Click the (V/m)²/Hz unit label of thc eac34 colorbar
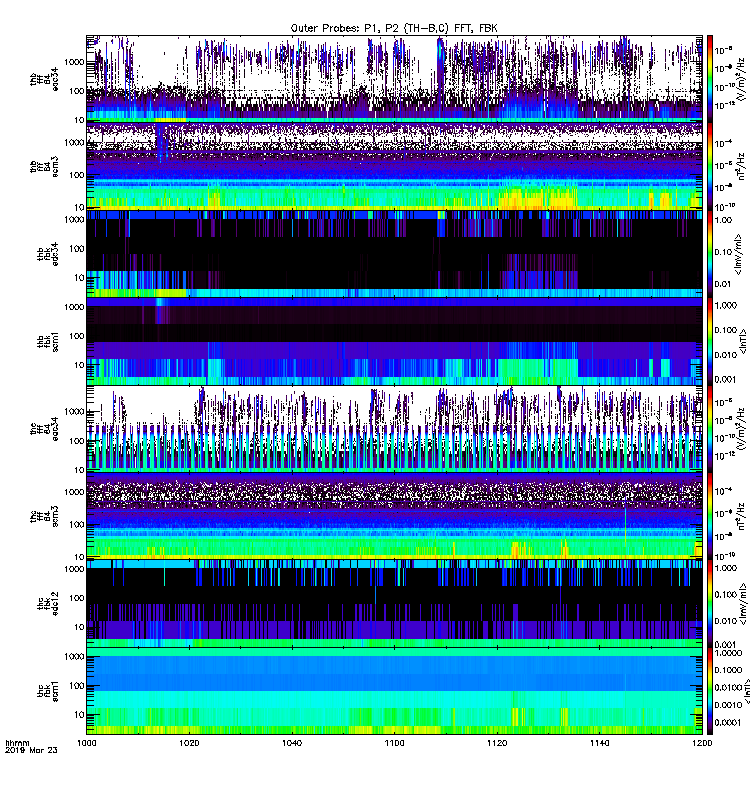The height and width of the screenshot is (800, 750). (x=742, y=430)
